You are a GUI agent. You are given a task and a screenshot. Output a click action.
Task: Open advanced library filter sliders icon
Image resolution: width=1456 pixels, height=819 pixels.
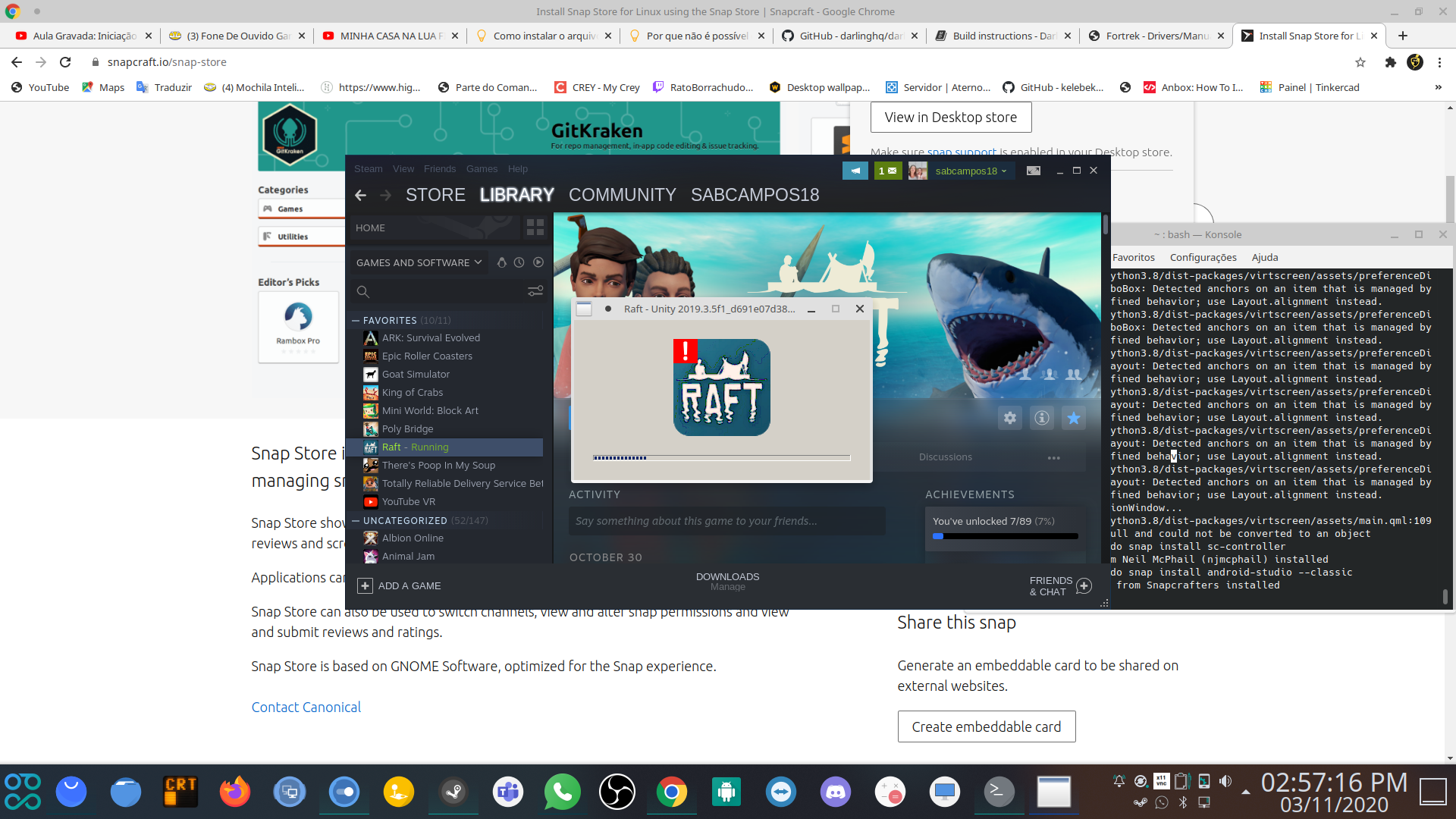pos(535,291)
